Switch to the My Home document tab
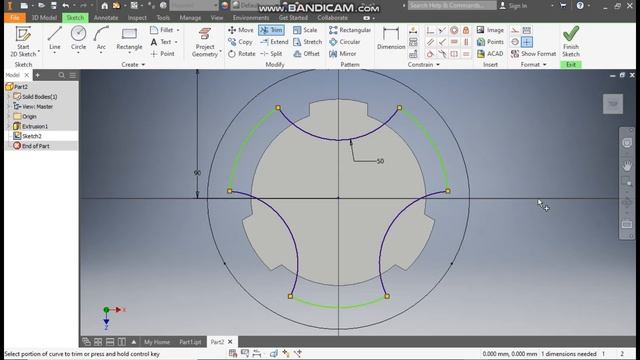 (x=157, y=342)
